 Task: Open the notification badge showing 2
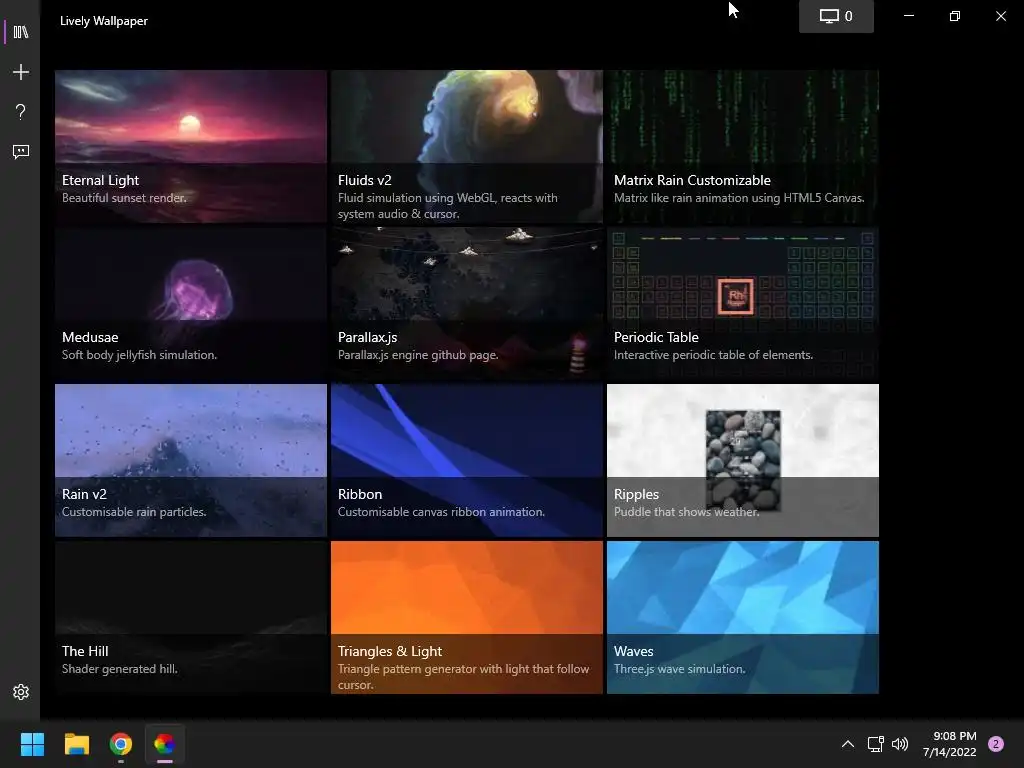pyautogui.click(x=996, y=744)
